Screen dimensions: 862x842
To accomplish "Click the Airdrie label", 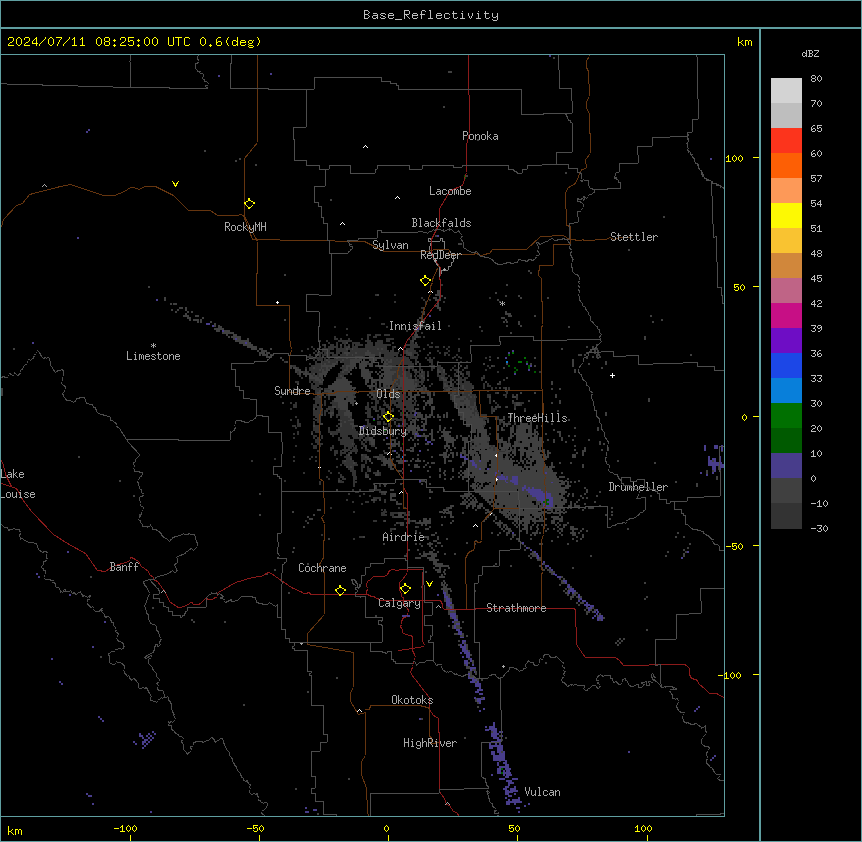I will click(x=404, y=537).
